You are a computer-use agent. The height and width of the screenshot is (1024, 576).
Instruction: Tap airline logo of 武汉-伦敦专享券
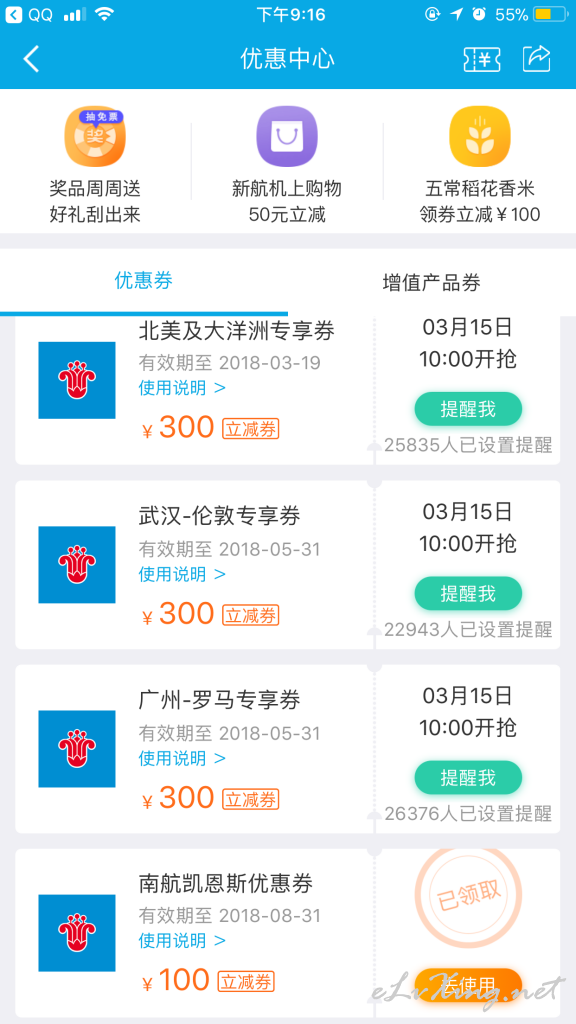pos(77,564)
